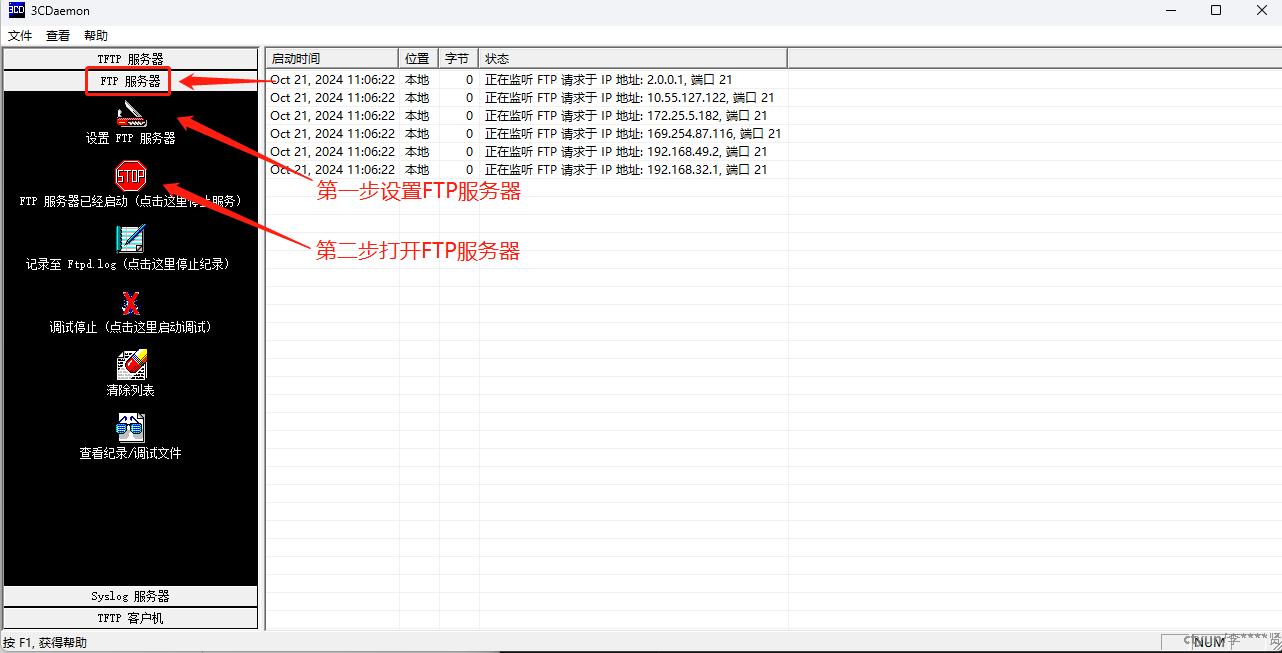
Task: Select the log row listening on IP 169.254.87.116
Action: (x=527, y=134)
